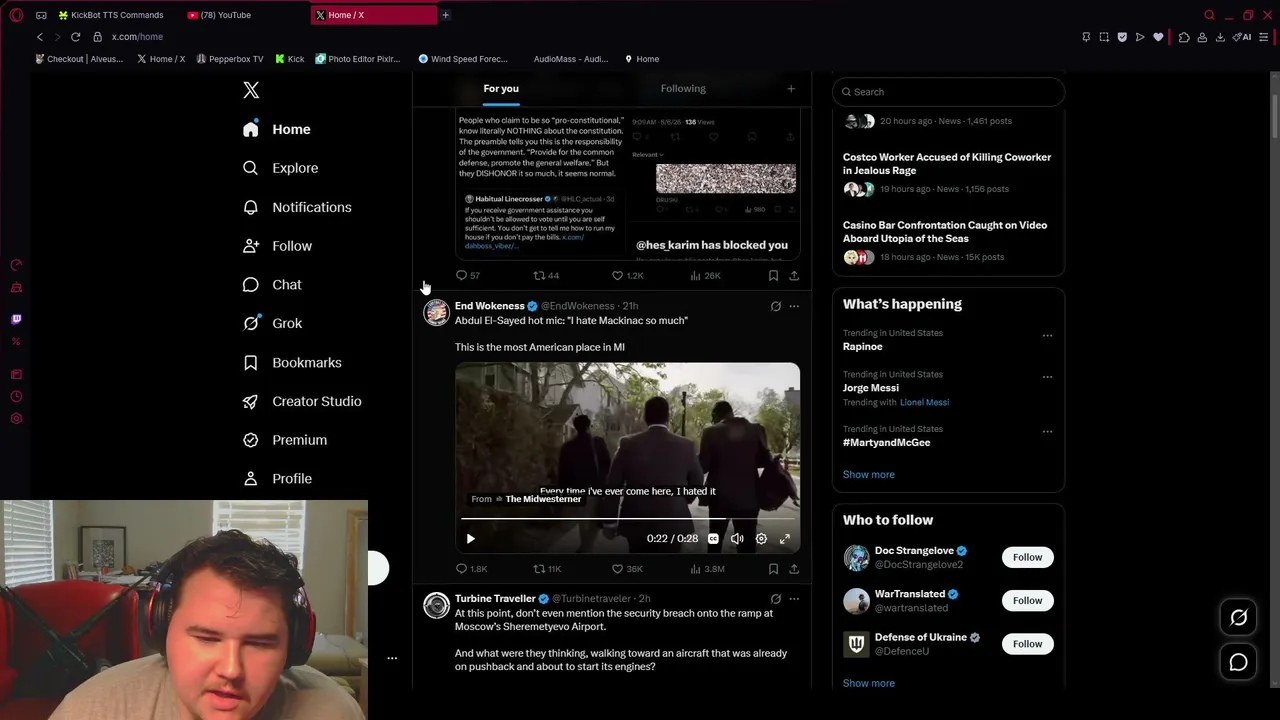Open the Easy Setup sliders icon
Viewport: 1280px width, 720px height.
tap(1264, 37)
